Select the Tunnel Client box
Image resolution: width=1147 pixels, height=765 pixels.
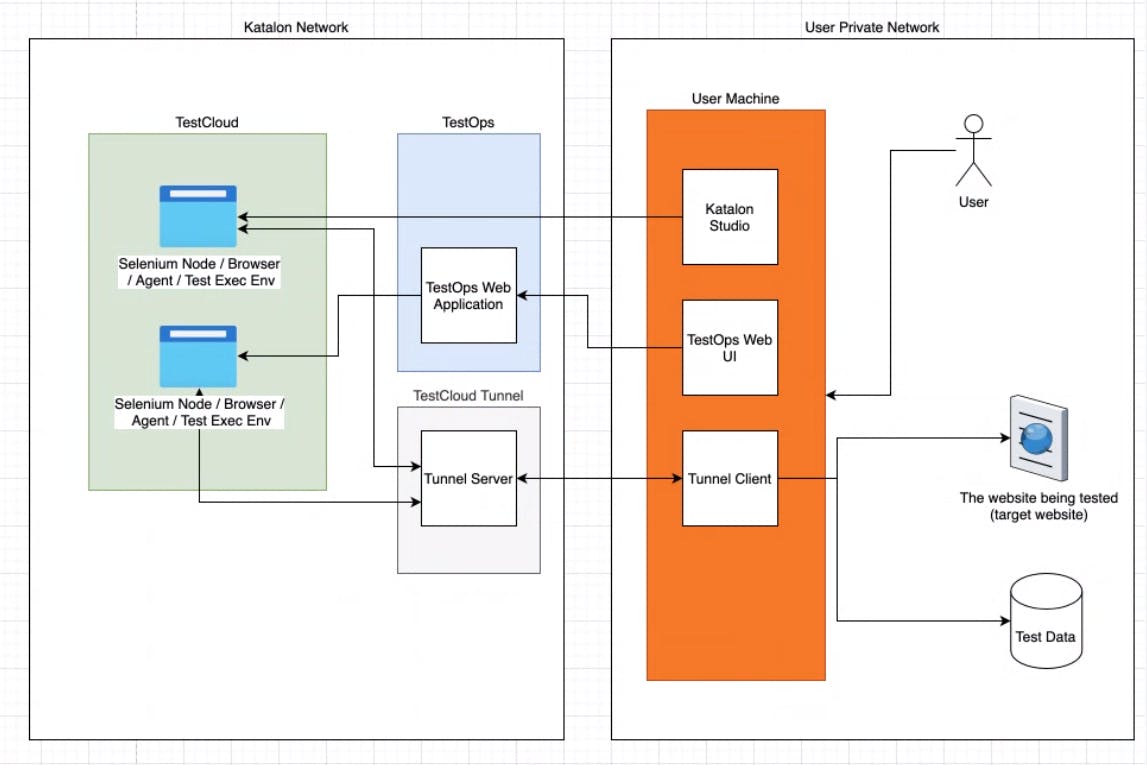point(729,478)
